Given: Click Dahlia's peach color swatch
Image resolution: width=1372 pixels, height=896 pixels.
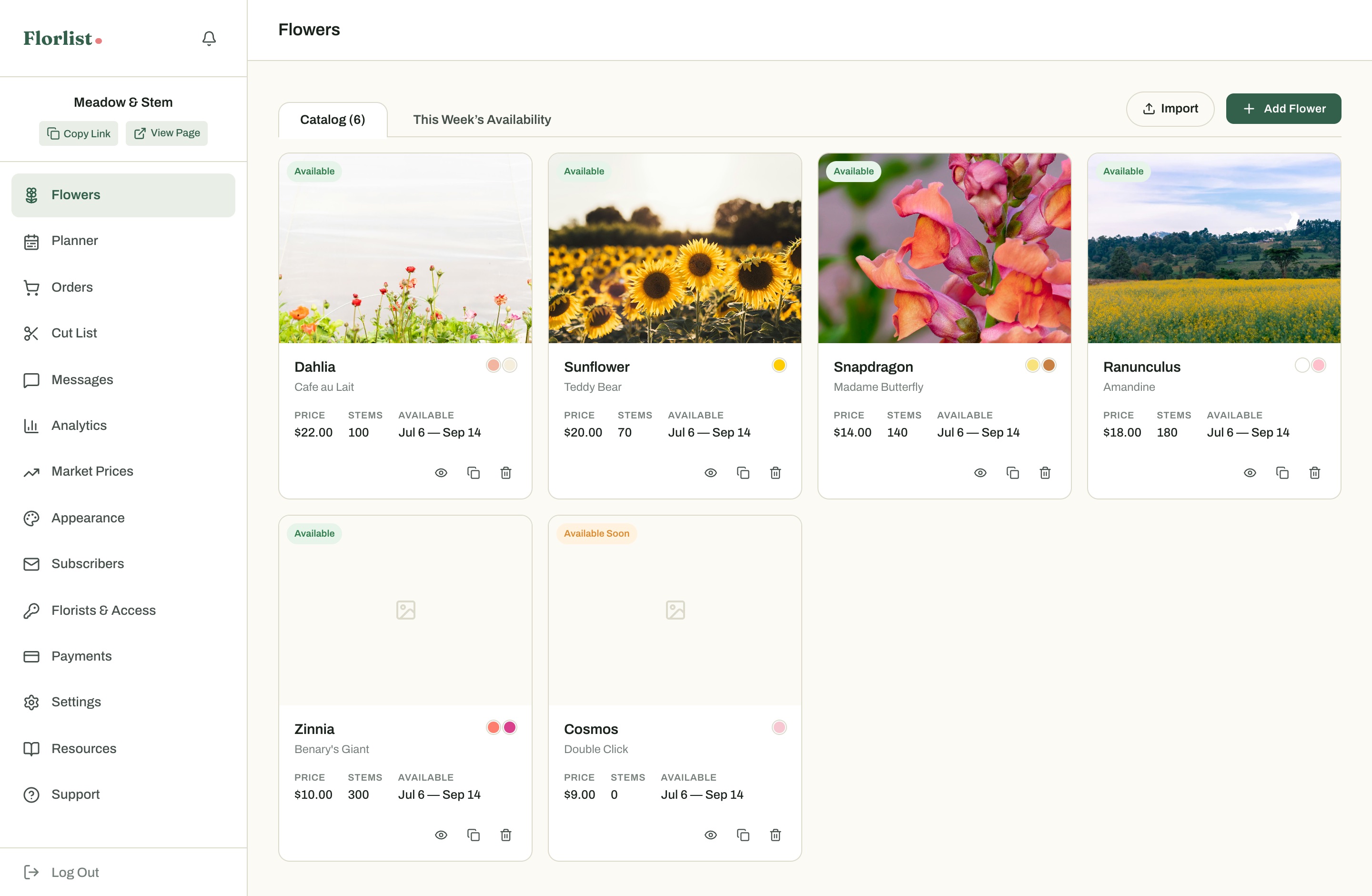Looking at the screenshot, I should [x=494, y=365].
